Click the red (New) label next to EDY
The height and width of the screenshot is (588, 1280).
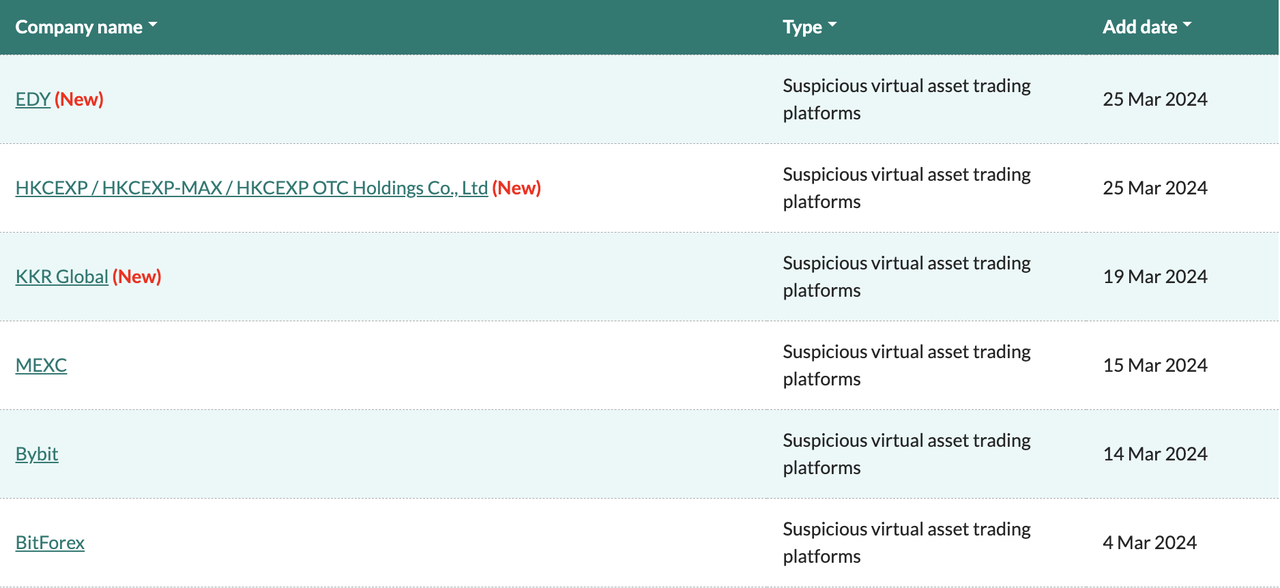click(79, 99)
